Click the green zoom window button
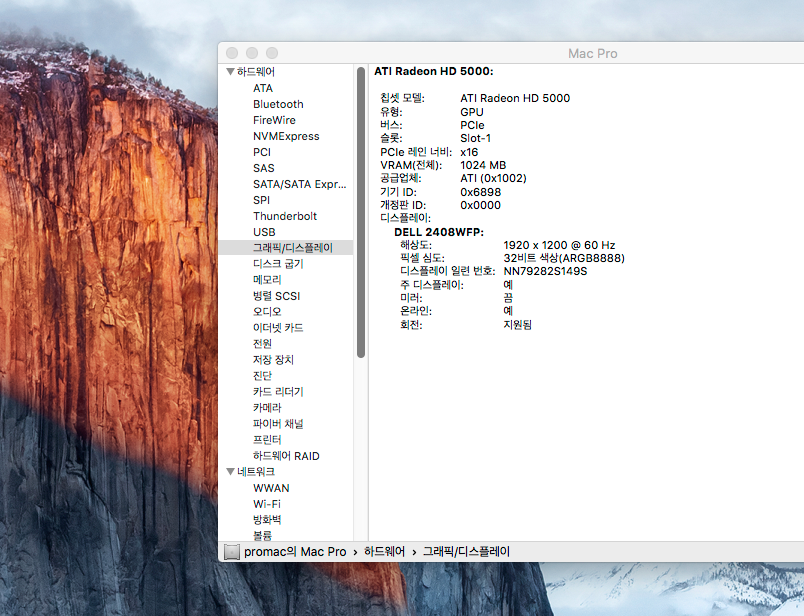Viewport: 804px width, 616px height. pos(272,52)
